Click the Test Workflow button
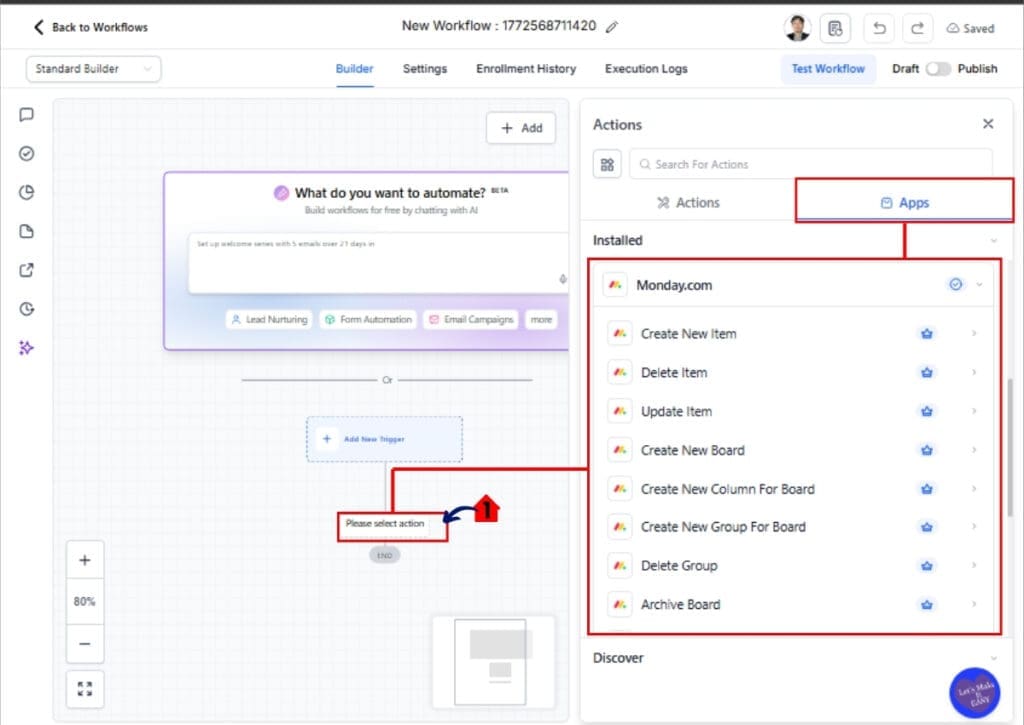This screenshot has height=725, width=1024. click(828, 69)
